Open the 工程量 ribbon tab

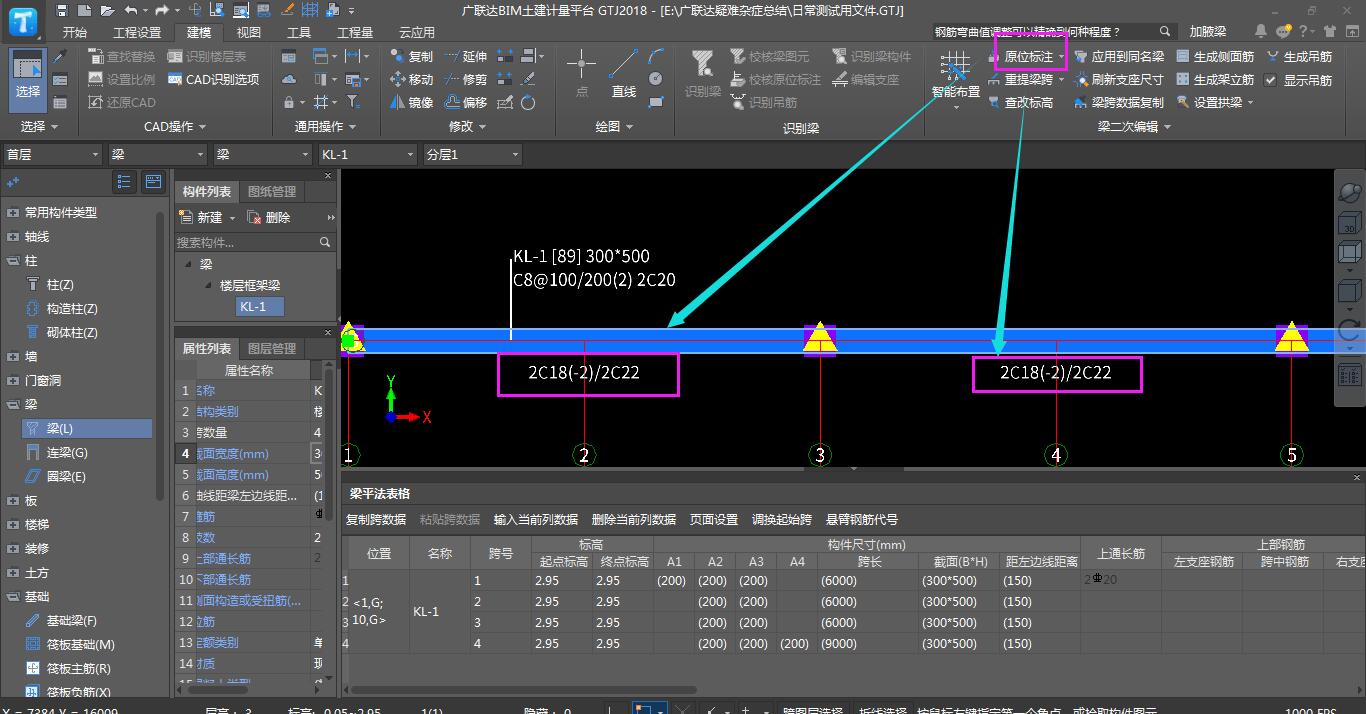(x=355, y=32)
